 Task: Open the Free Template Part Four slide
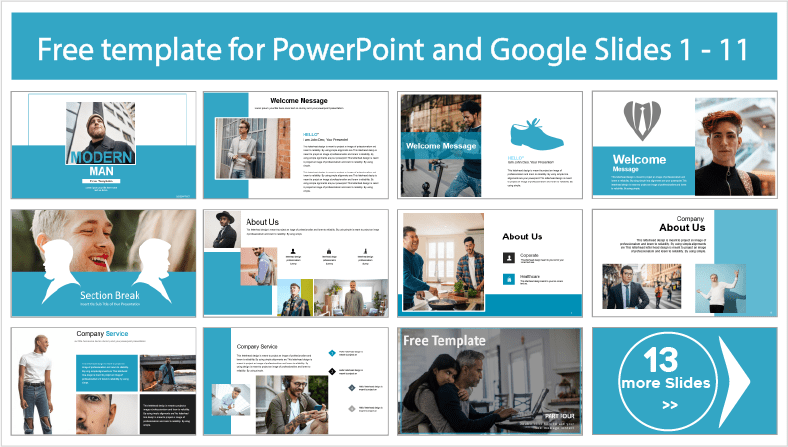[x=490, y=382]
